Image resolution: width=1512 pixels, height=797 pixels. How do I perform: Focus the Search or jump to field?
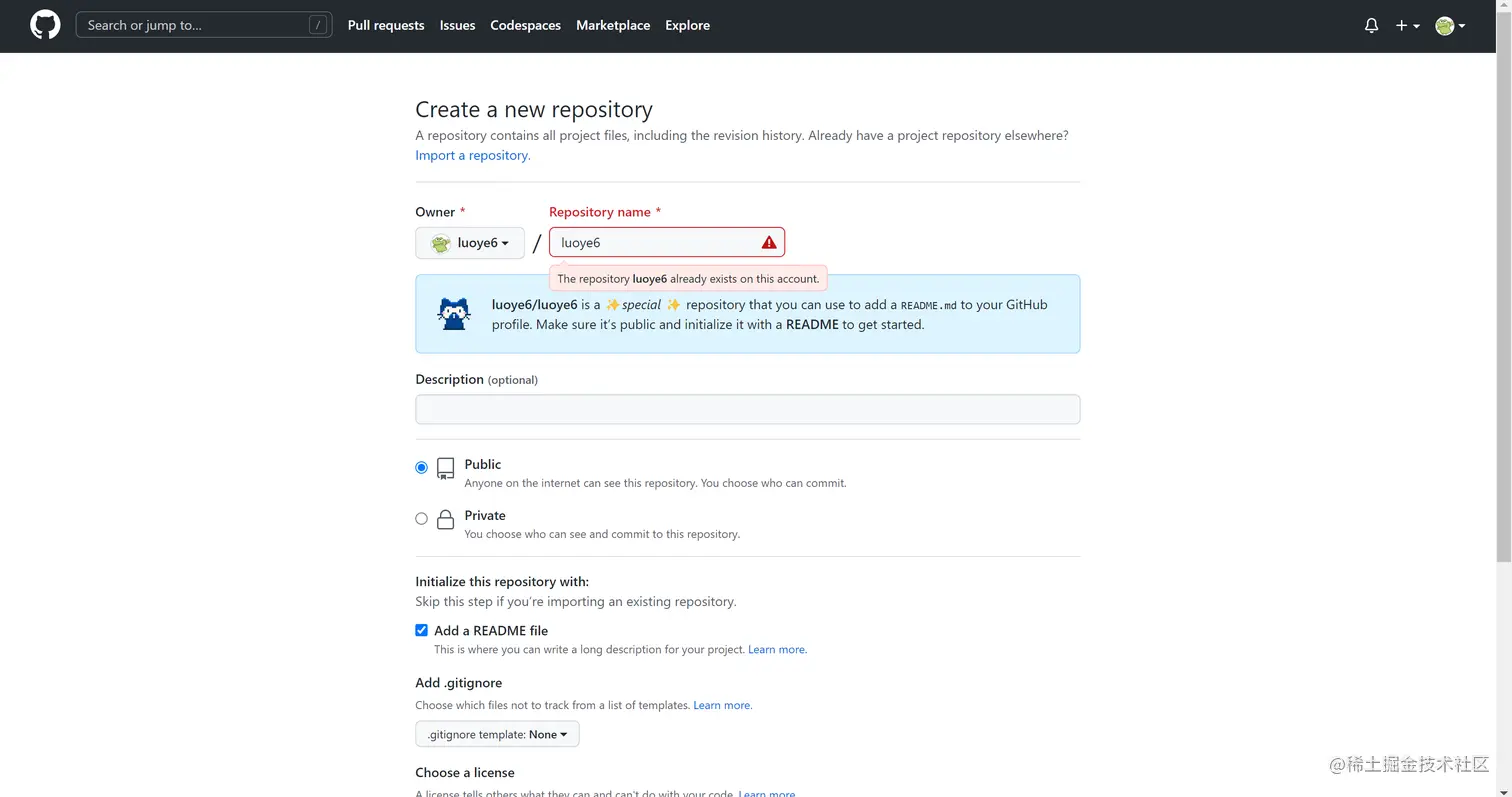[x=204, y=25]
